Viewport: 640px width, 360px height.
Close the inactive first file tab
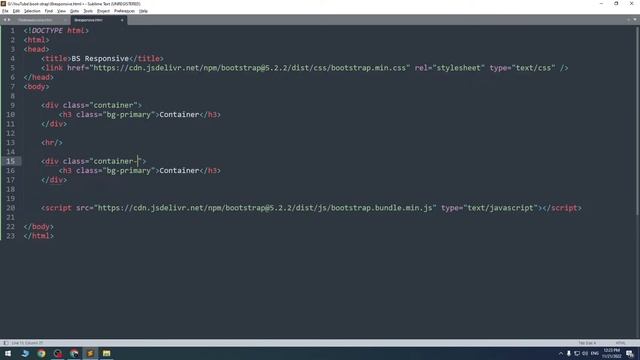click(65, 20)
